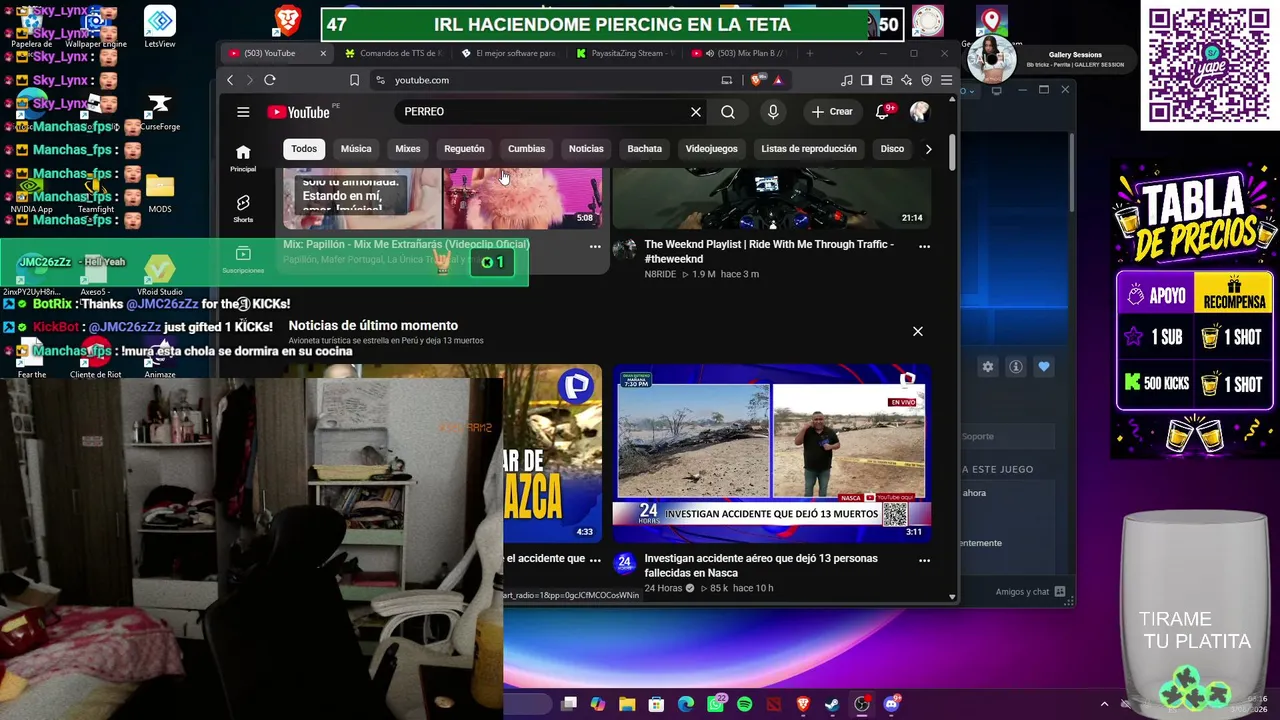1280x720 pixels.
Task: Select the Reguetón filter chip
Action: point(464,149)
